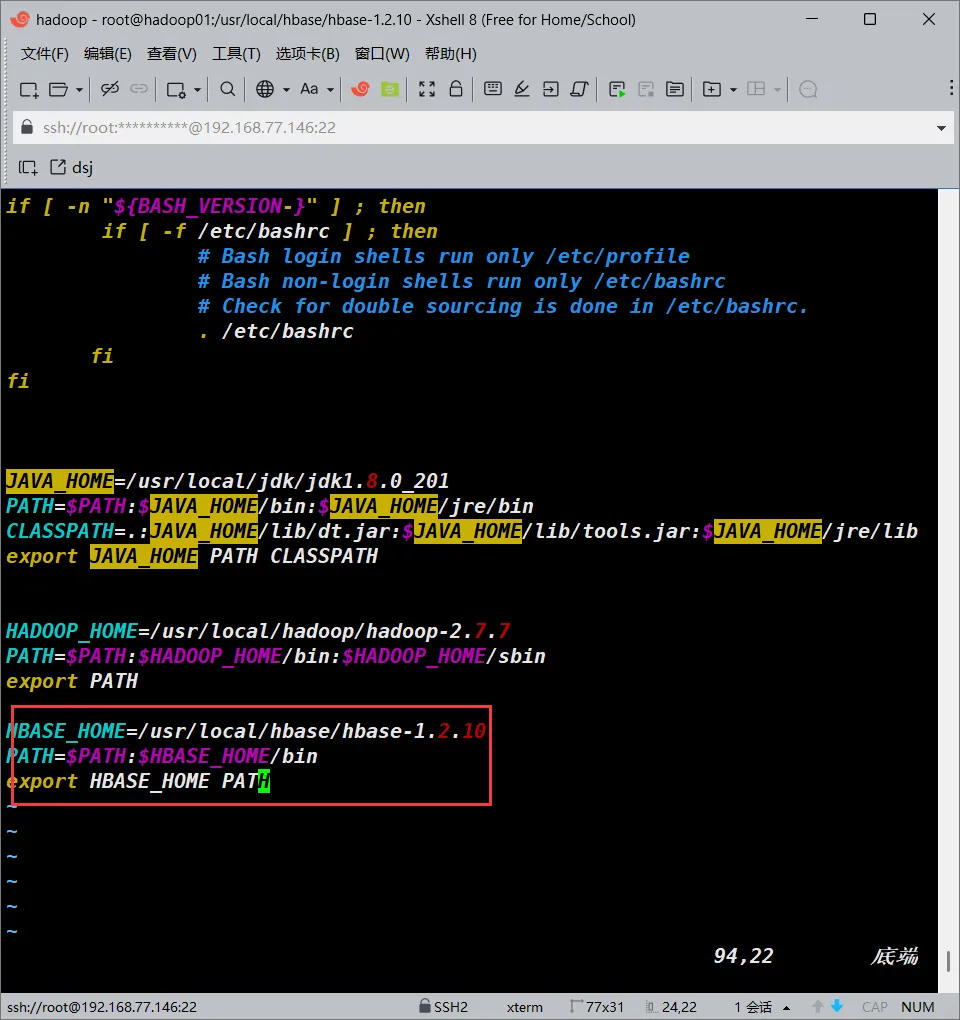Image resolution: width=960 pixels, height=1020 pixels.
Task: Click the ssh://root@192.168.77.146:22 status text
Action: pyautogui.click(x=101, y=1007)
